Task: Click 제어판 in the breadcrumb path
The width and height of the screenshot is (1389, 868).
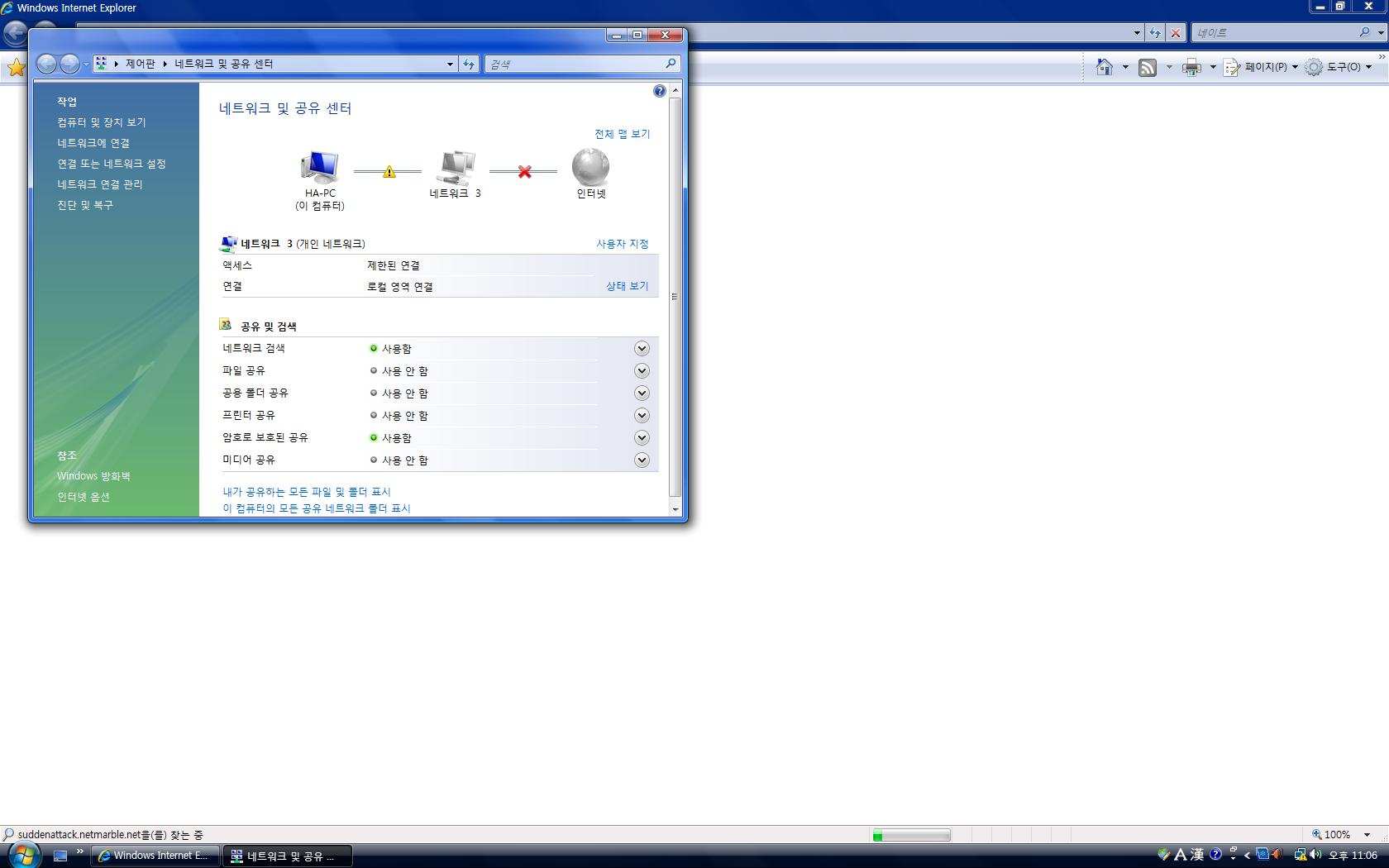Action: click(x=141, y=64)
